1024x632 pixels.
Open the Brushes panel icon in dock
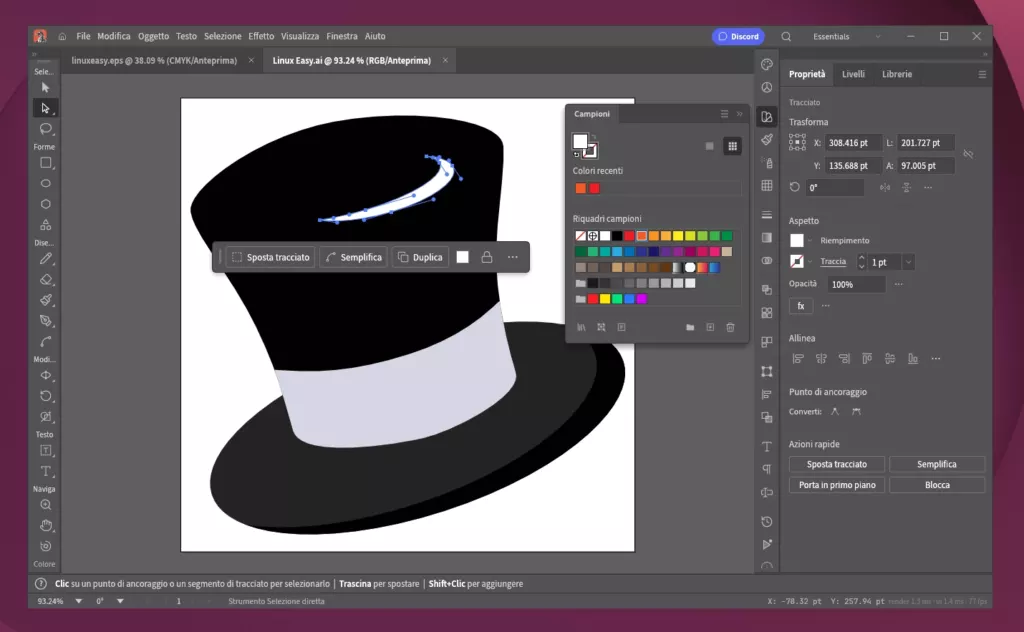tap(767, 140)
